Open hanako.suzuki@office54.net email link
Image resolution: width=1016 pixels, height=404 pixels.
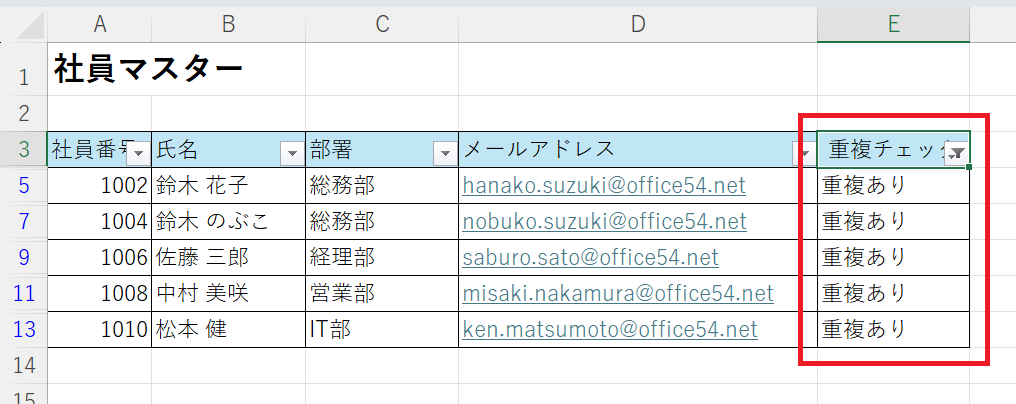click(x=604, y=185)
